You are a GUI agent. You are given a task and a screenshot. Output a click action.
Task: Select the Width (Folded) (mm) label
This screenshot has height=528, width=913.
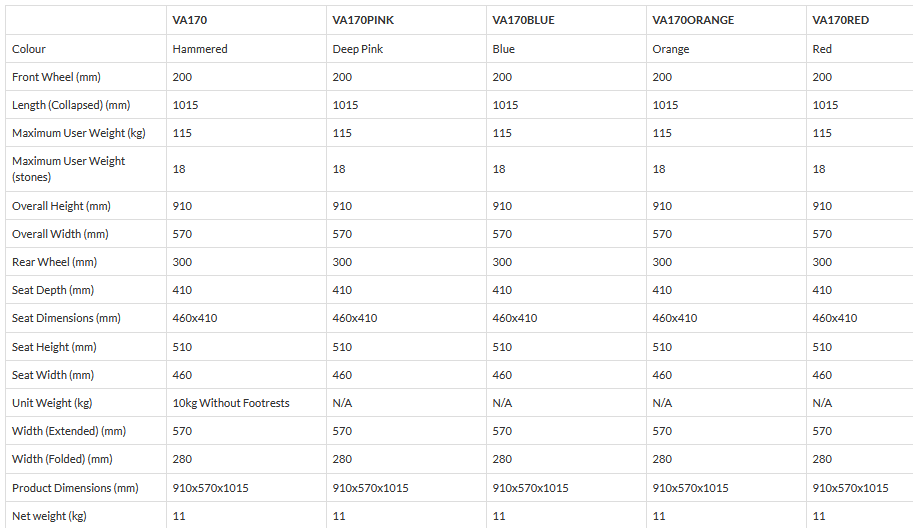pyautogui.click(x=62, y=459)
